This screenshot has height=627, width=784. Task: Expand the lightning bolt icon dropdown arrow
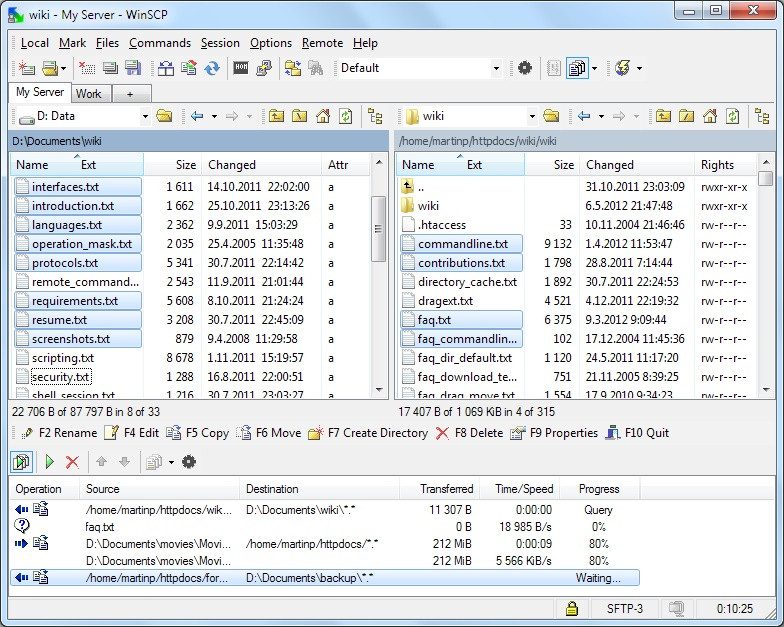pos(639,68)
